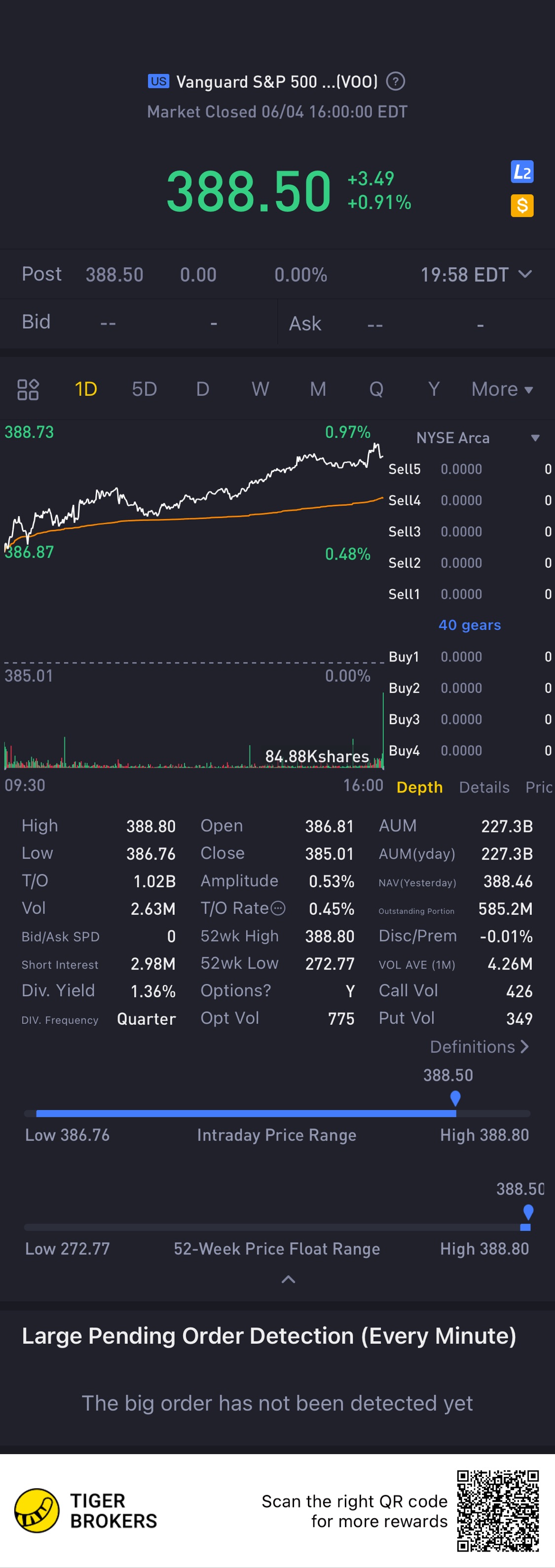Select the Depth tab
The image size is (555, 1568).
point(419,787)
